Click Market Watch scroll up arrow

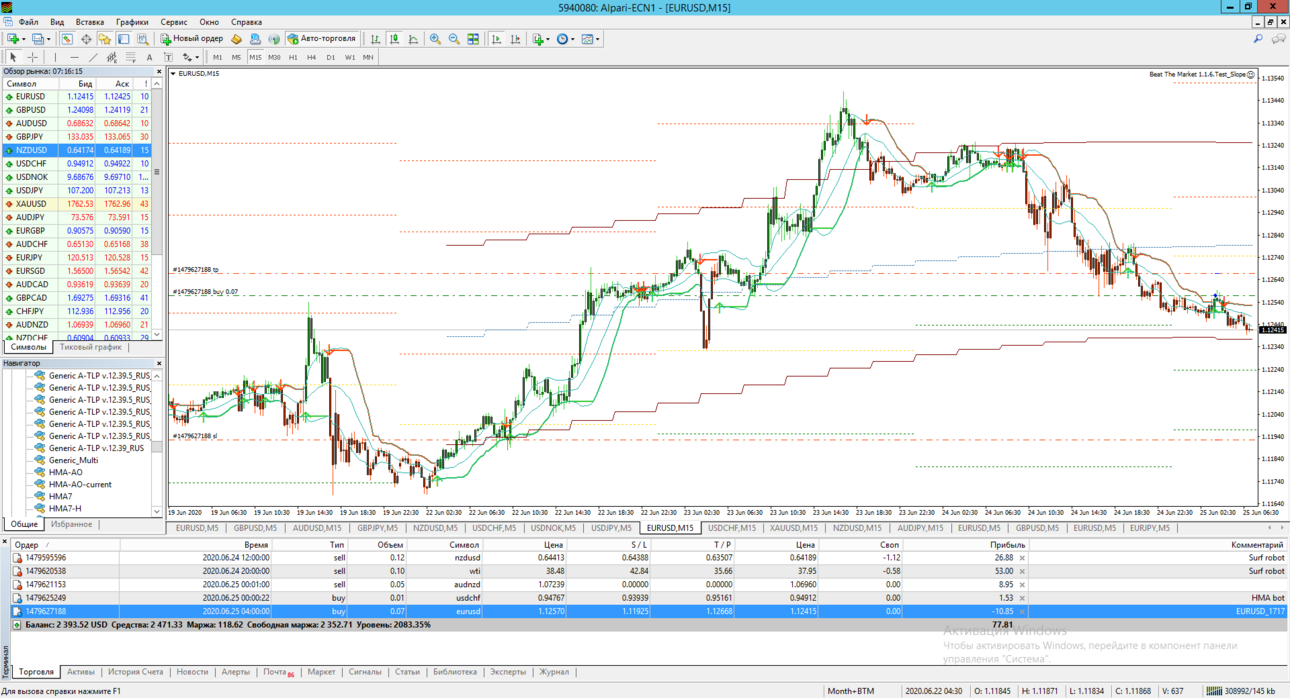157,84
